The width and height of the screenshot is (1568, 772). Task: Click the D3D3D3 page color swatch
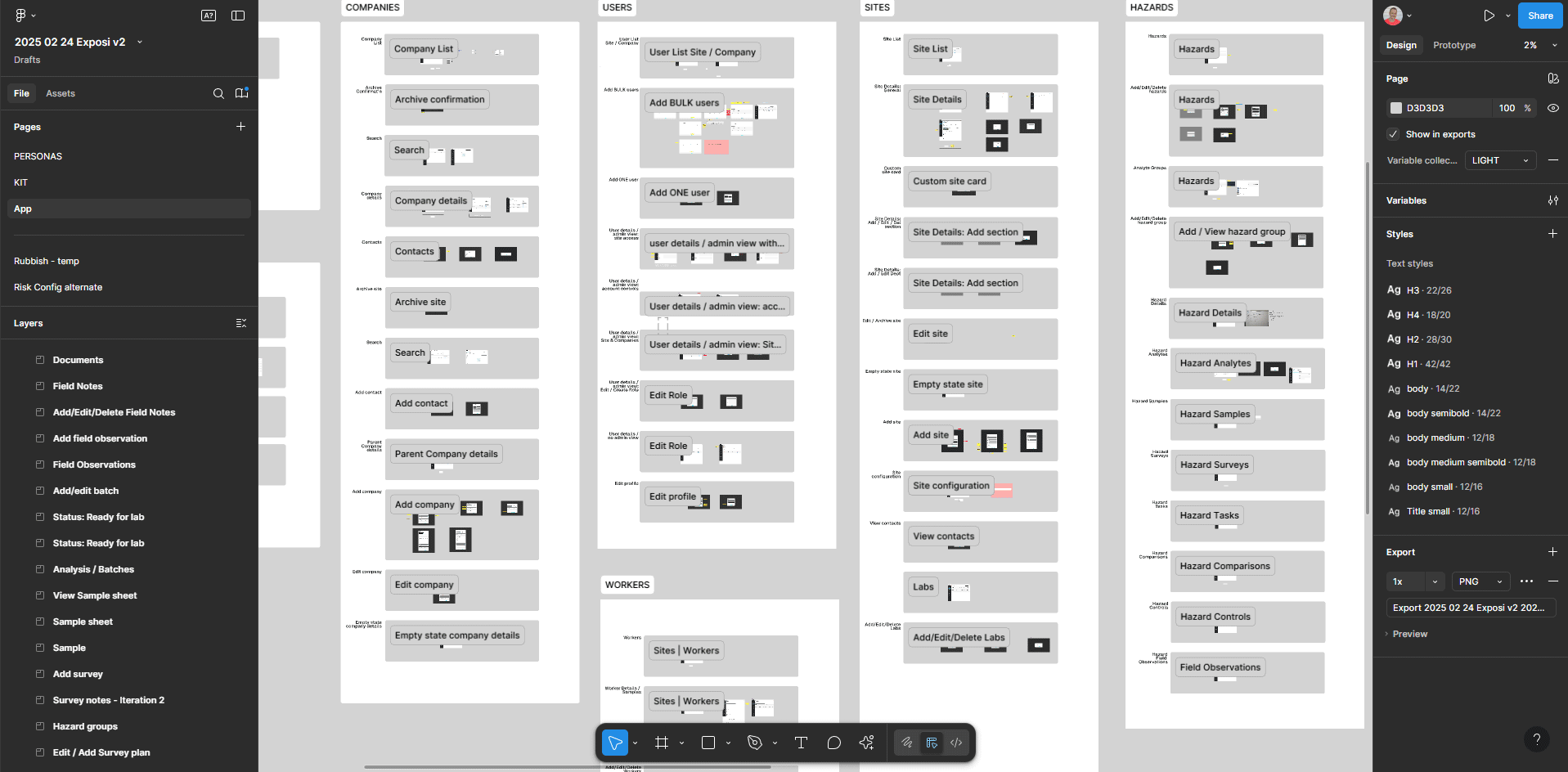[1395, 107]
